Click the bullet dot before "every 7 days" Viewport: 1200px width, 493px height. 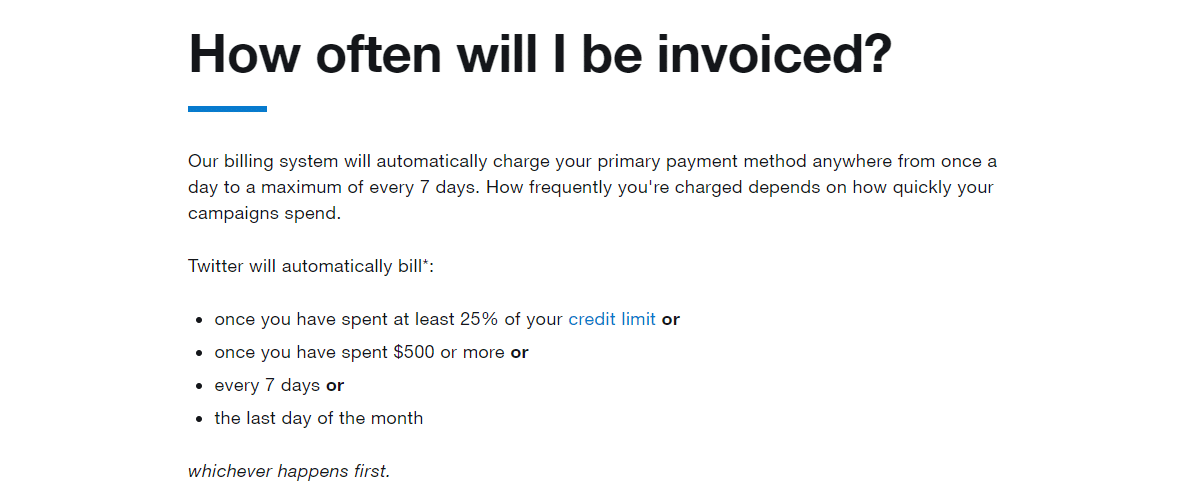[201, 386]
